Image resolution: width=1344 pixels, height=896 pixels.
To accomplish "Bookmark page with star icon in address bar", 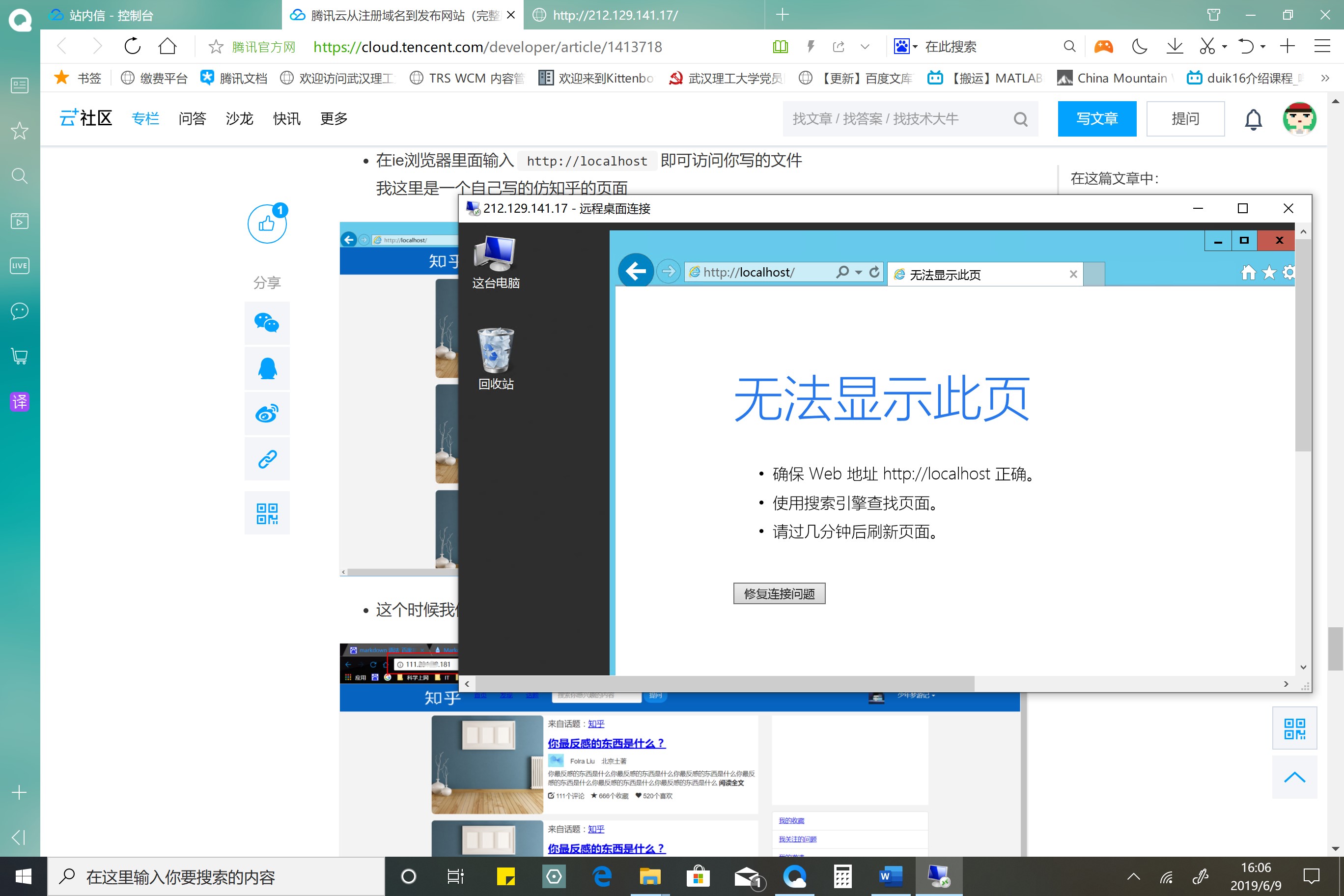I will (216, 47).
